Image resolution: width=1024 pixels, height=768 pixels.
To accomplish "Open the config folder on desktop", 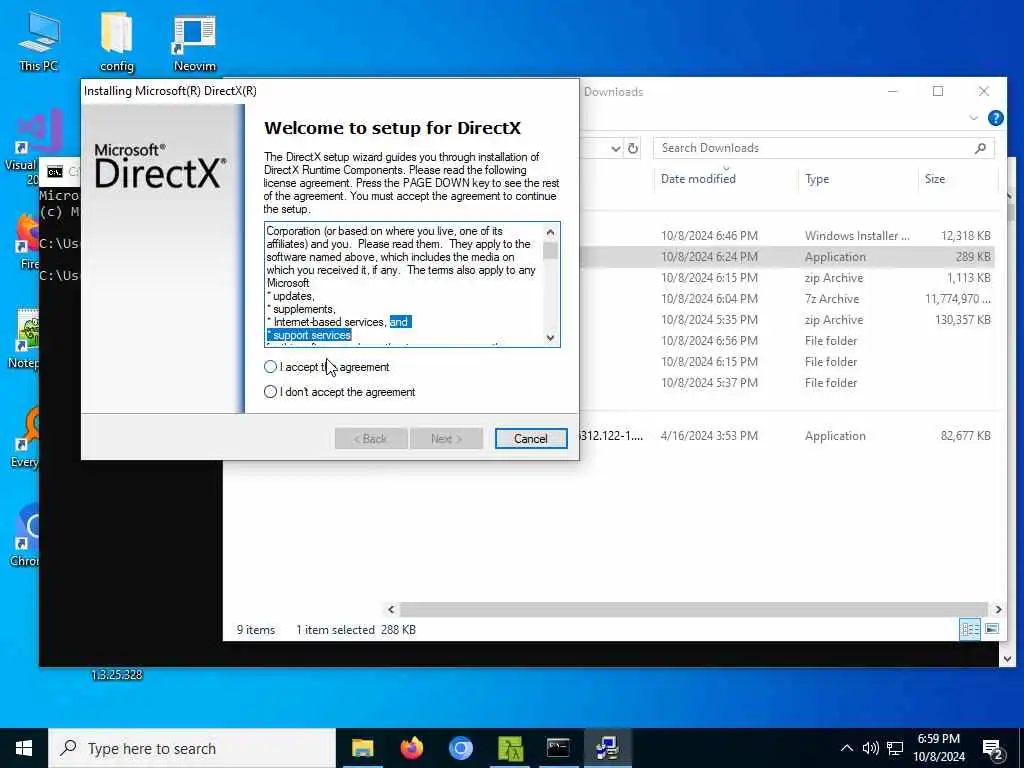I will coord(117,41).
